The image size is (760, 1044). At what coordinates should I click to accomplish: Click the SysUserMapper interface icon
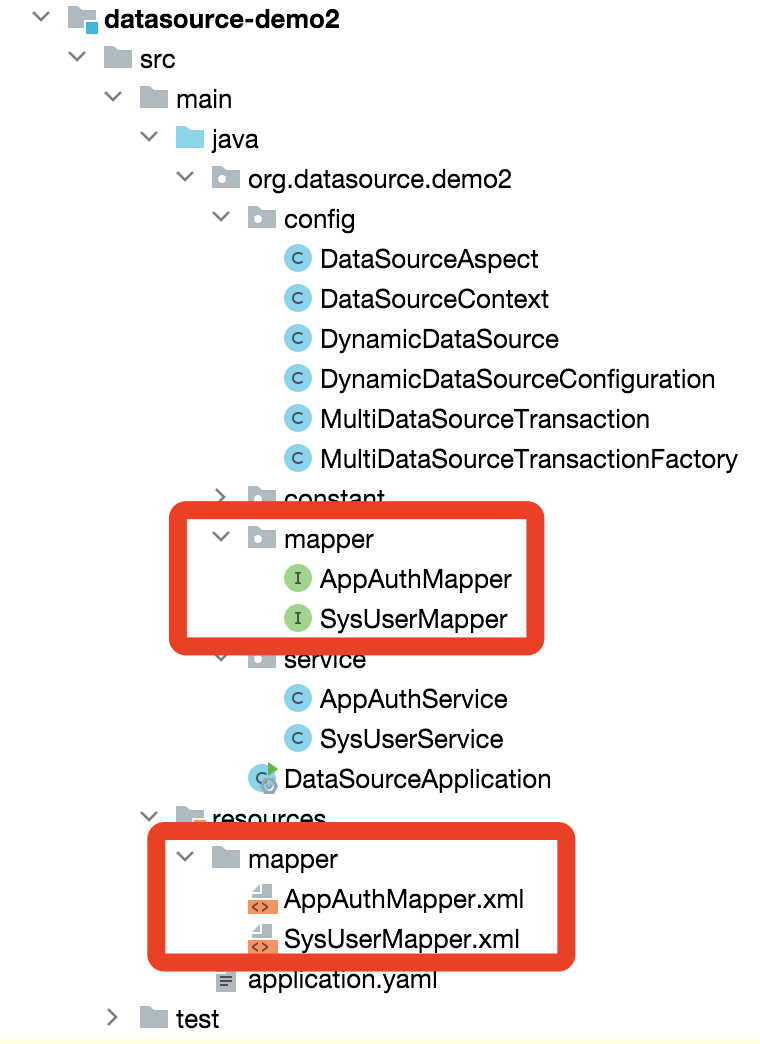coord(298,619)
